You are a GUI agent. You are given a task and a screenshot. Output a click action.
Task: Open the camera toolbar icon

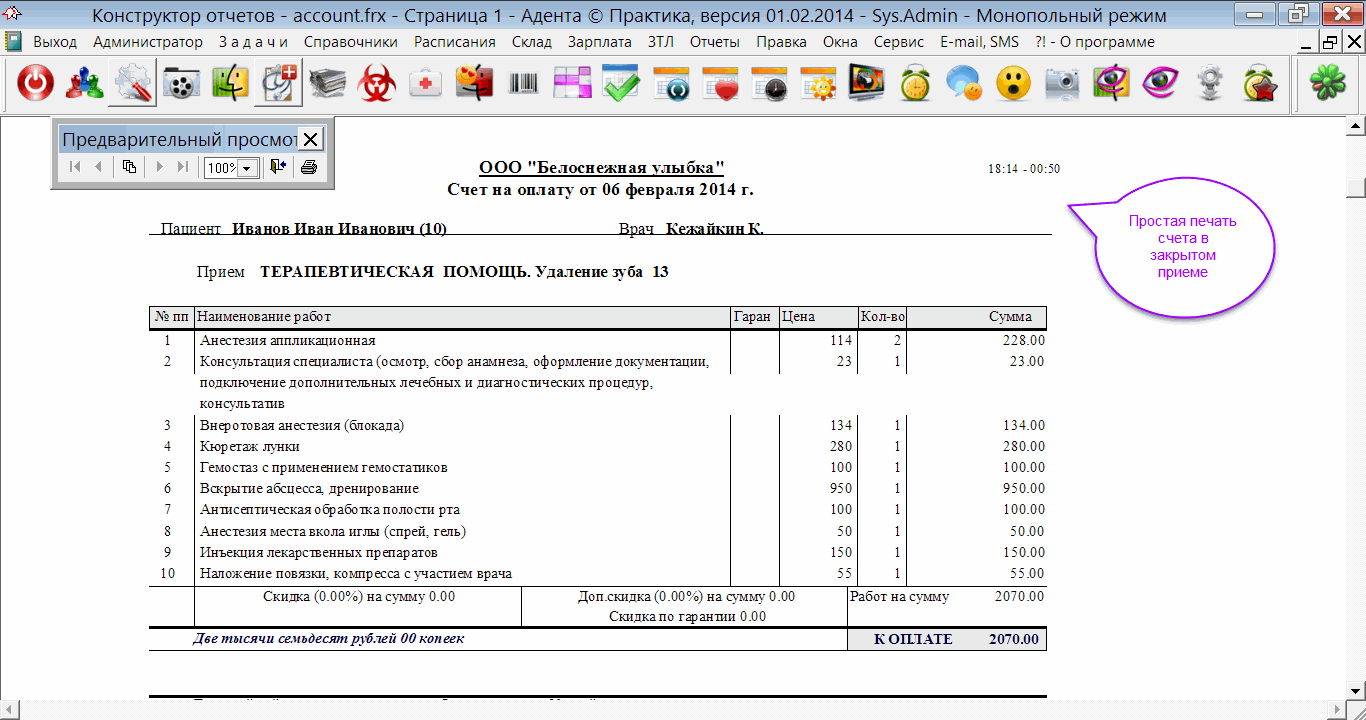[x=1063, y=85]
